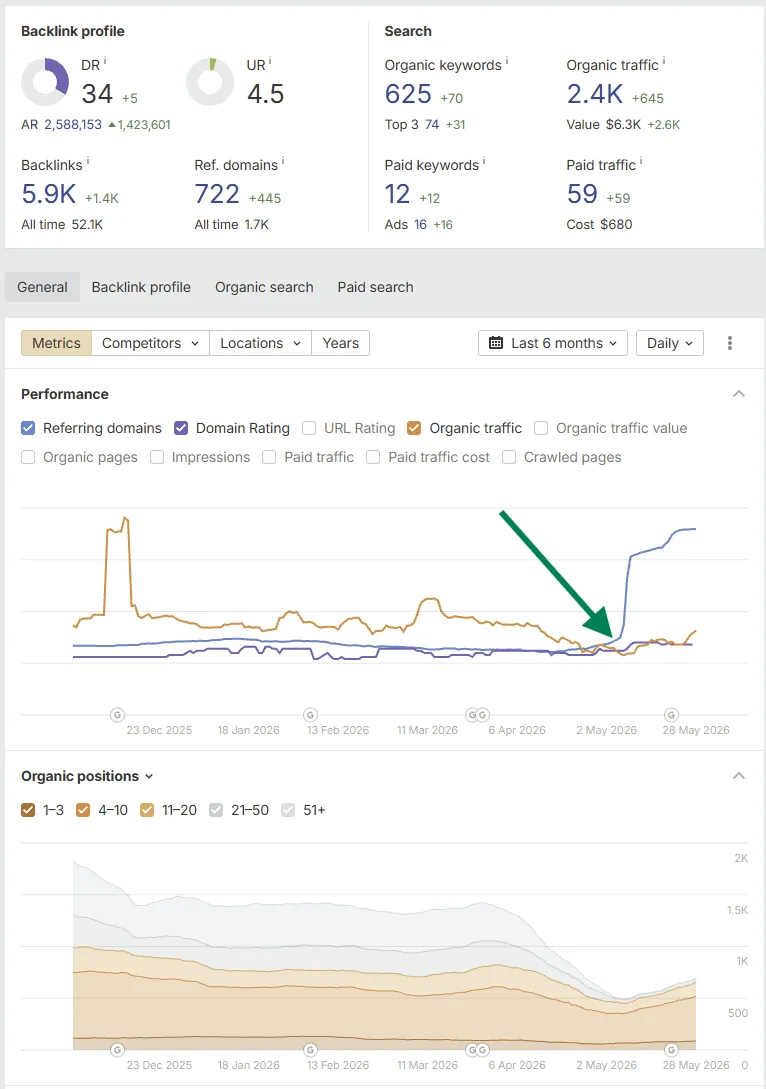Screen dimensions: 766x1089
Task: Toggle Referring domains checkbox
Action: point(28,428)
